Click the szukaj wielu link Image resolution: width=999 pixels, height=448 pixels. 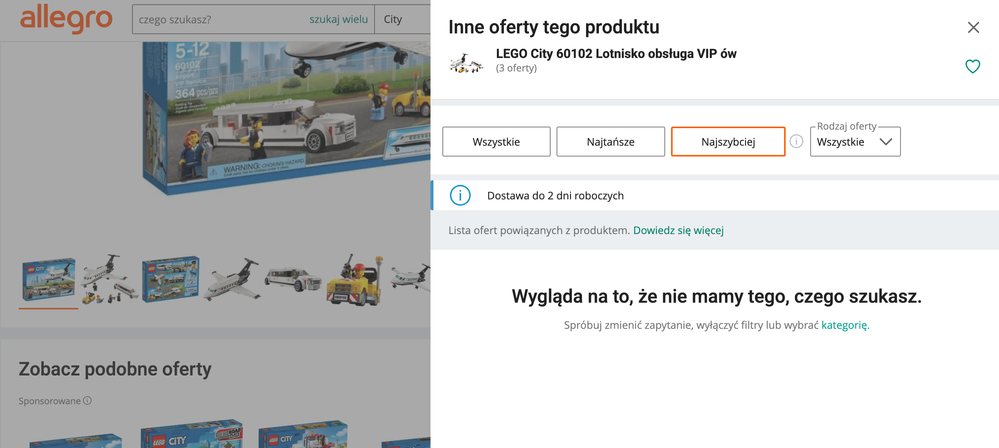[x=338, y=19]
